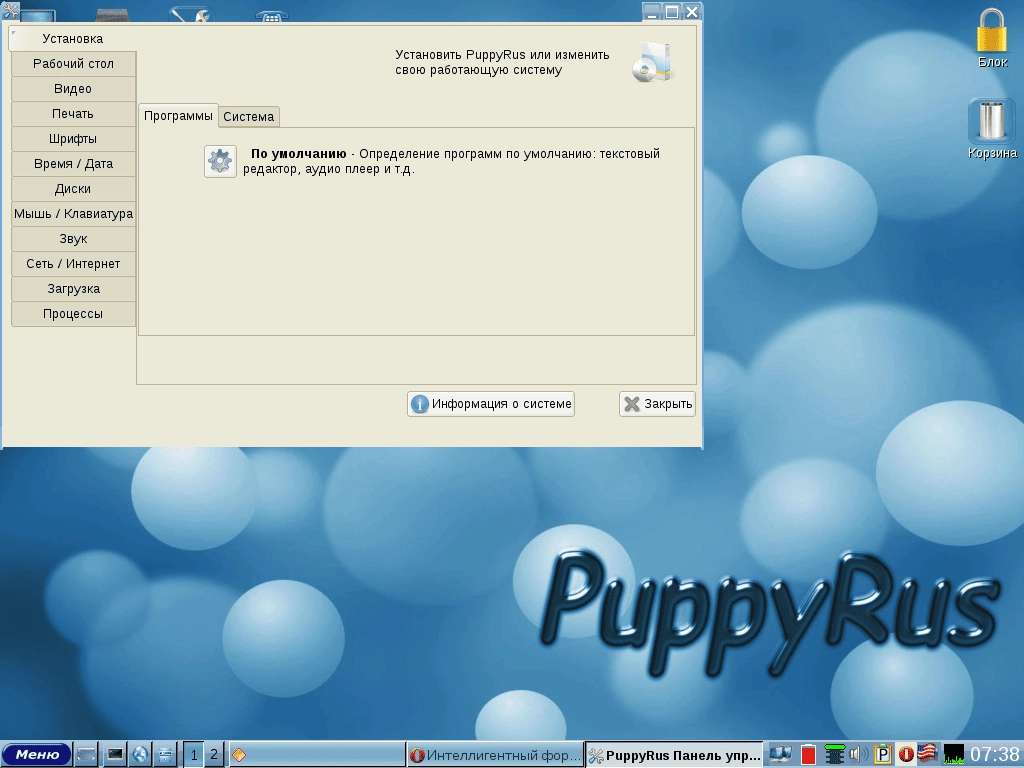Click the По умолчанию description text
The height and width of the screenshot is (768, 1024).
[452, 161]
